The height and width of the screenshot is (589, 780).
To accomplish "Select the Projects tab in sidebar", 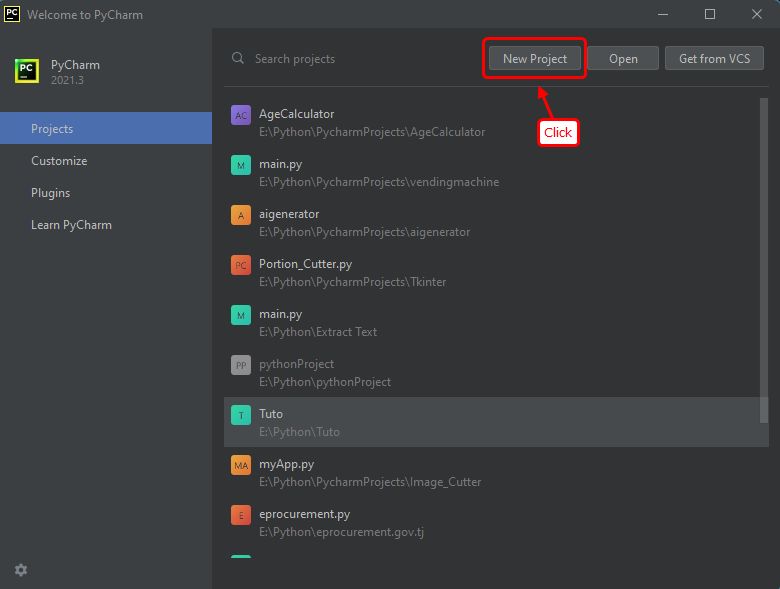I will (106, 128).
